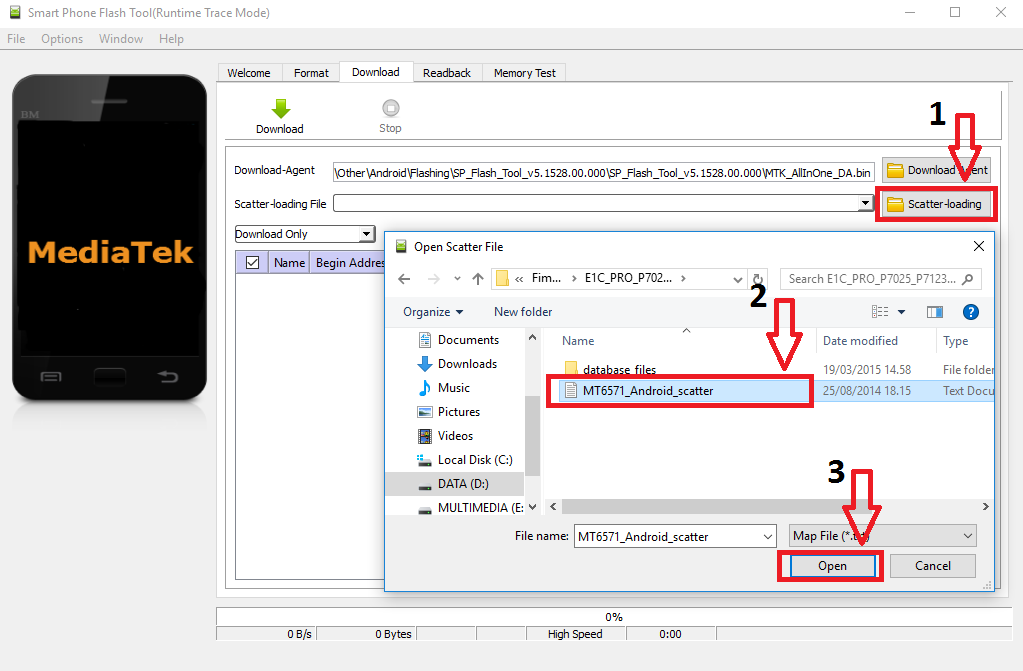Viewport: 1023px width, 671px height.
Task: Open the Options menu
Action: pyautogui.click(x=62, y=39)
